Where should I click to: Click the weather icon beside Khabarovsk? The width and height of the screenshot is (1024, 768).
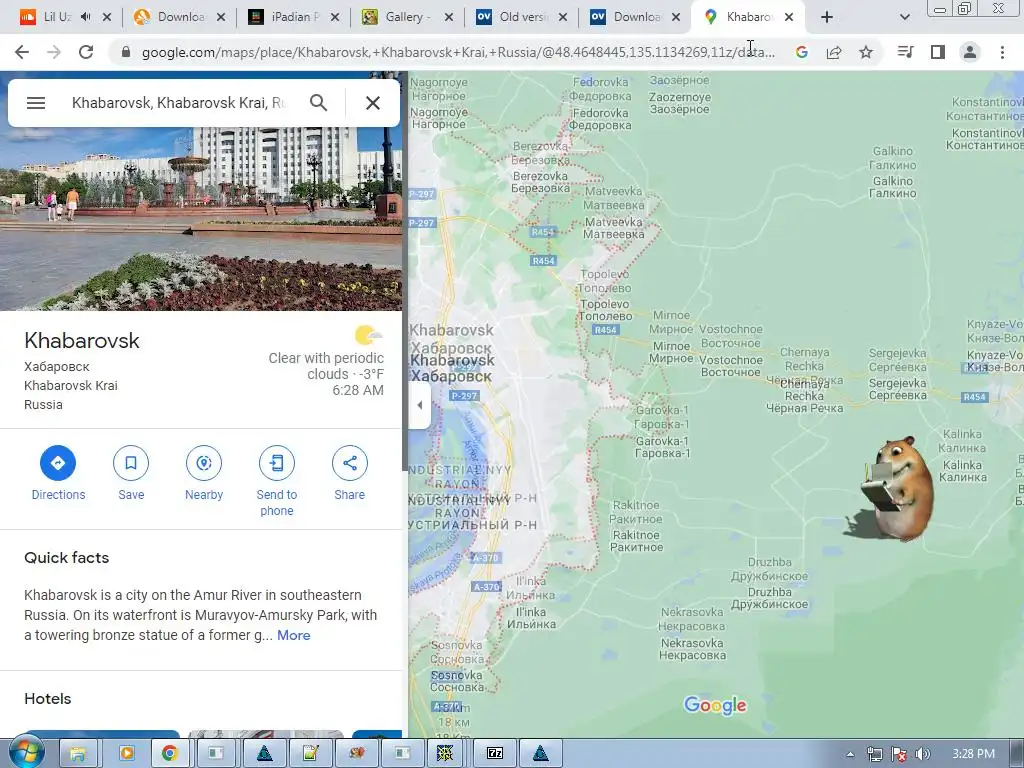[x=368, y=335]
